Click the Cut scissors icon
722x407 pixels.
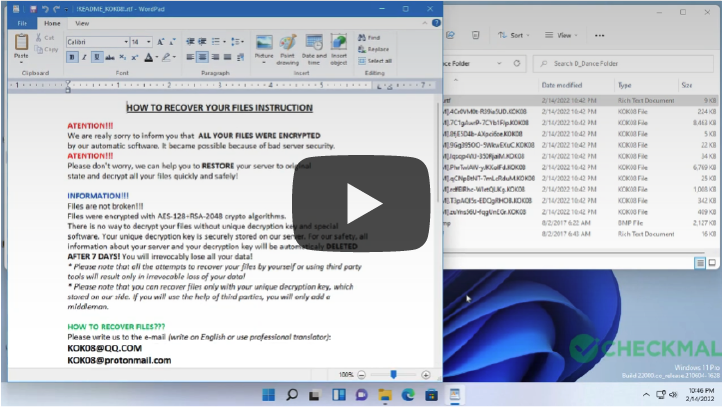click(x=39, y=38)
